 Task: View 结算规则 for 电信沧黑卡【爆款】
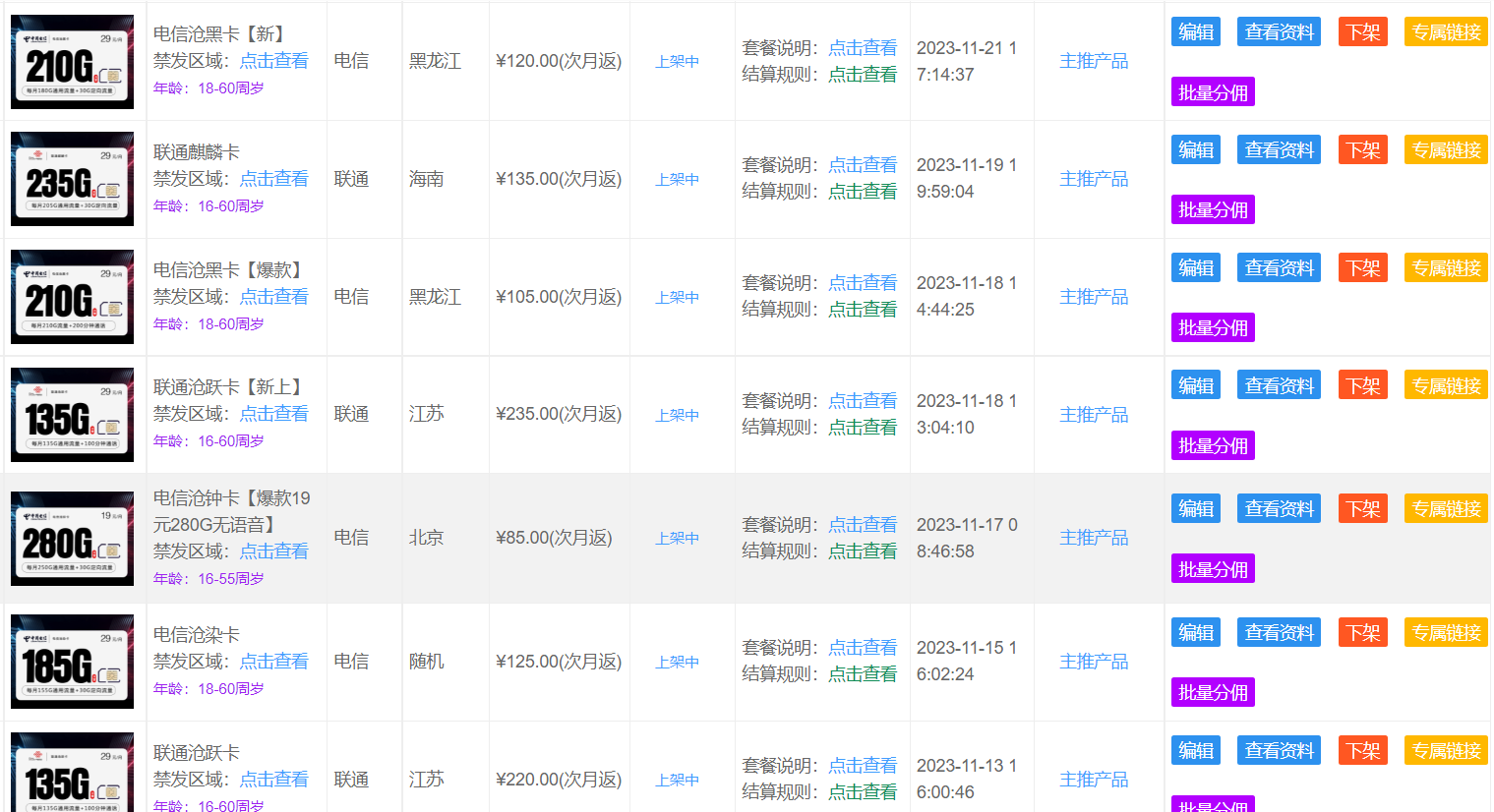[862, 310]
